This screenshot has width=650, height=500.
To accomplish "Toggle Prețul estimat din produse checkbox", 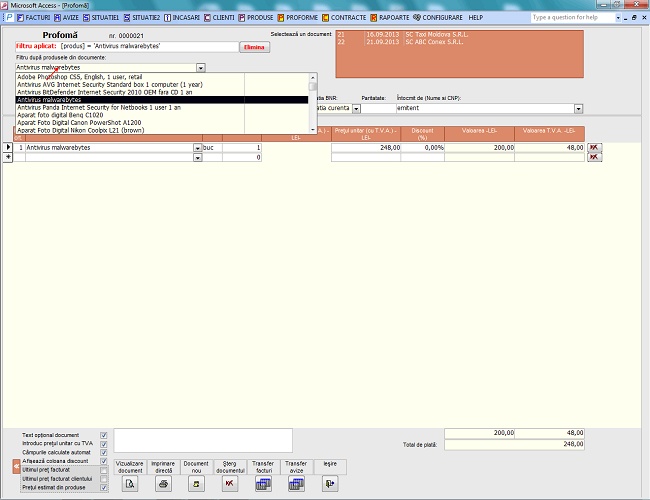I will point(104,488).
